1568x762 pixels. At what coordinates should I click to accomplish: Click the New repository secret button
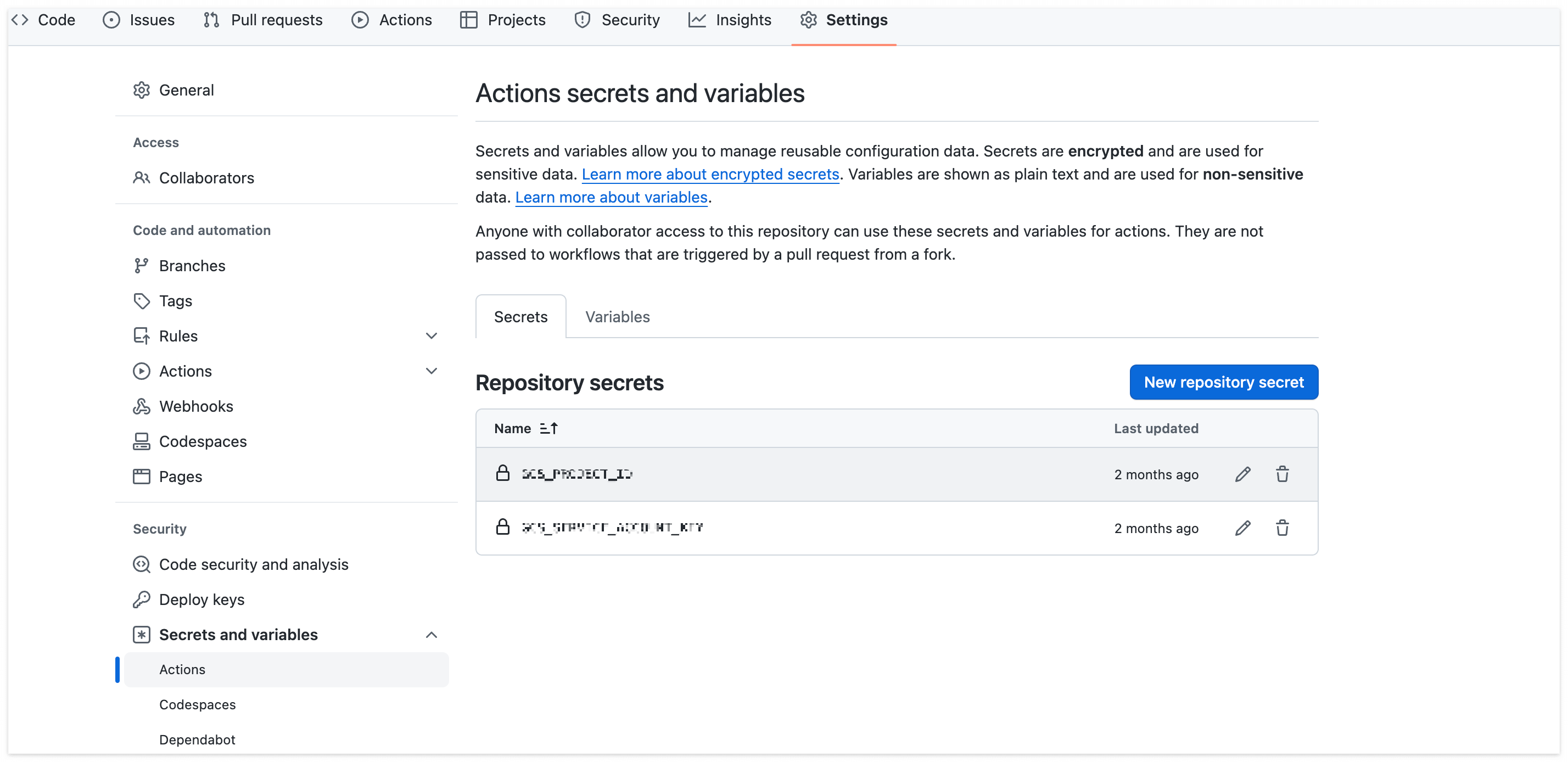click(x=1223, y=382)
